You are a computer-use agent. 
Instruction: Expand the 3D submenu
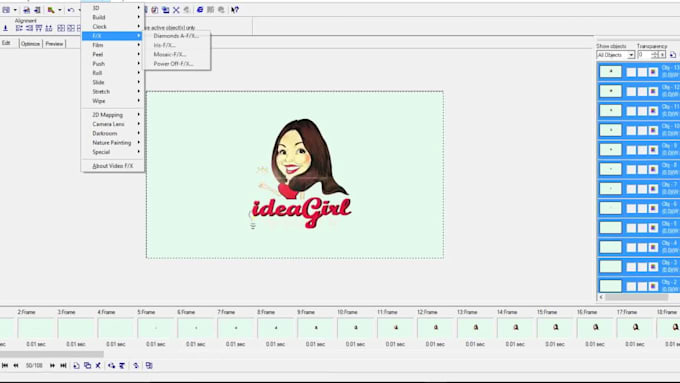(x=113, y=8)
